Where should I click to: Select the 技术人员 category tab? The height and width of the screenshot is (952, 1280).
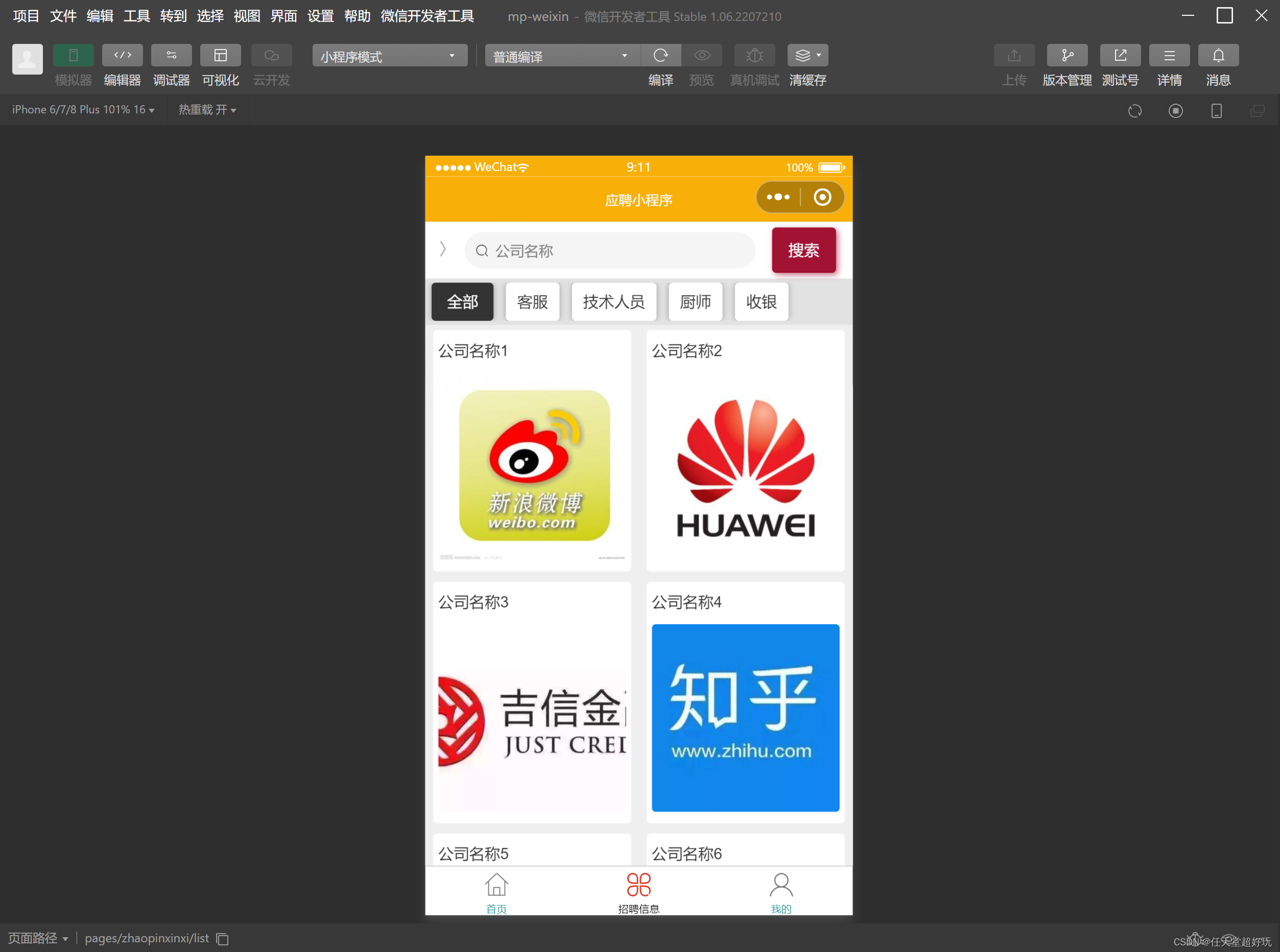pos(614,301)
